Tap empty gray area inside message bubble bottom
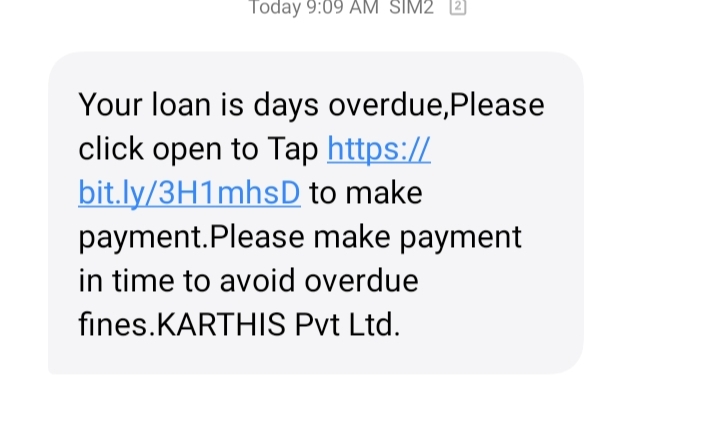 pyautogui.click(x=315, y=358)
